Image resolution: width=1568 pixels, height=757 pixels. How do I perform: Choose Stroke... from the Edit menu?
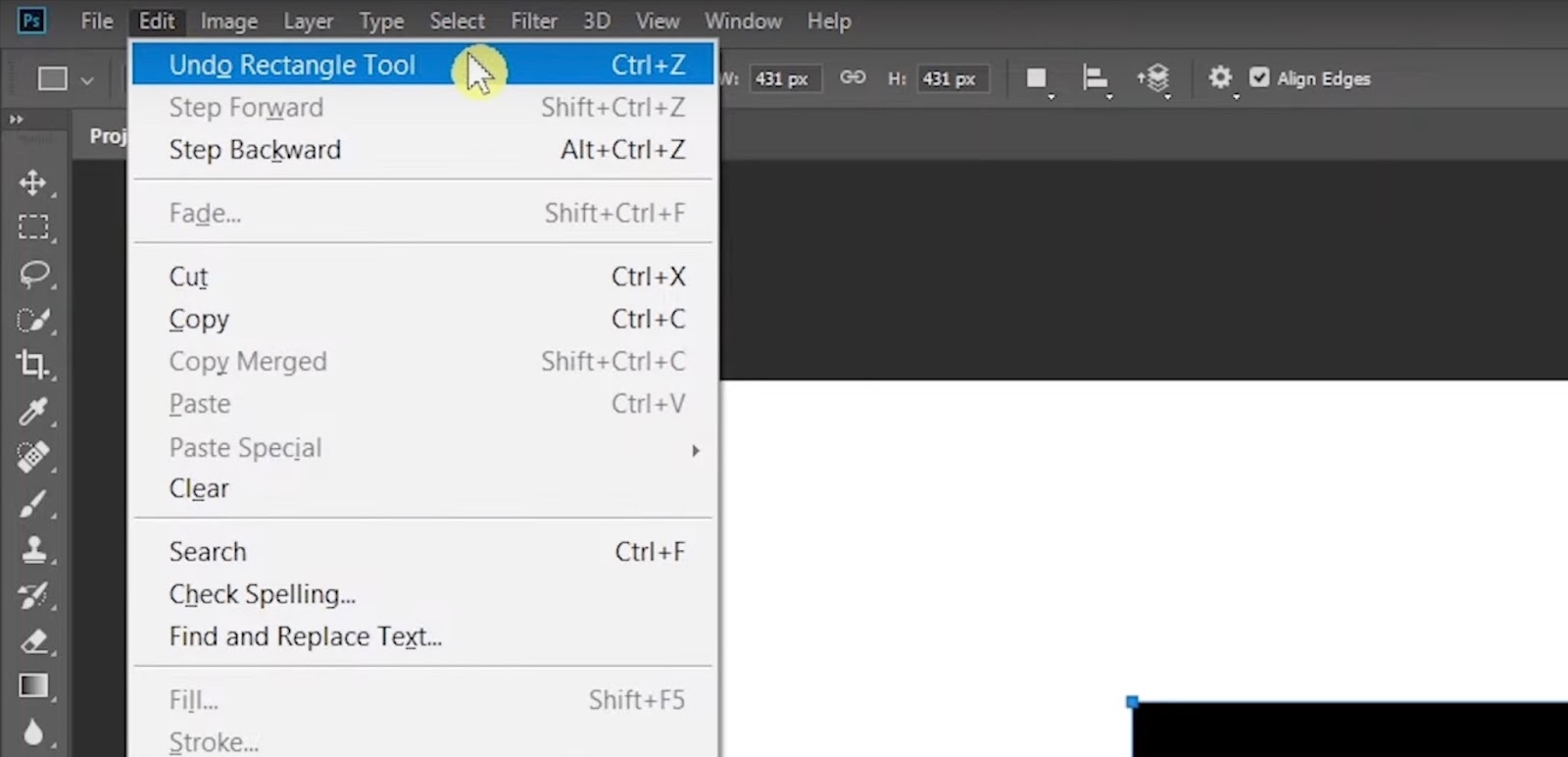423,742
